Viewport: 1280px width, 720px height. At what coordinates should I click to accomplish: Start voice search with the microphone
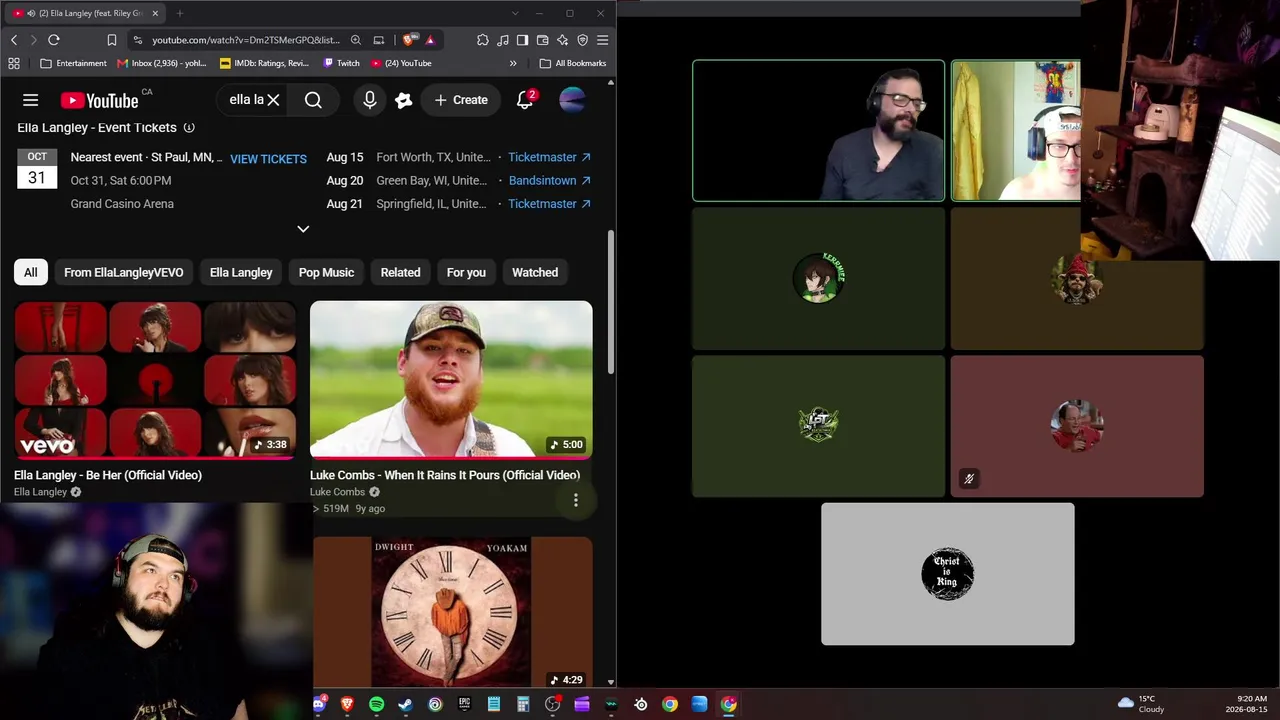point(370,100)
